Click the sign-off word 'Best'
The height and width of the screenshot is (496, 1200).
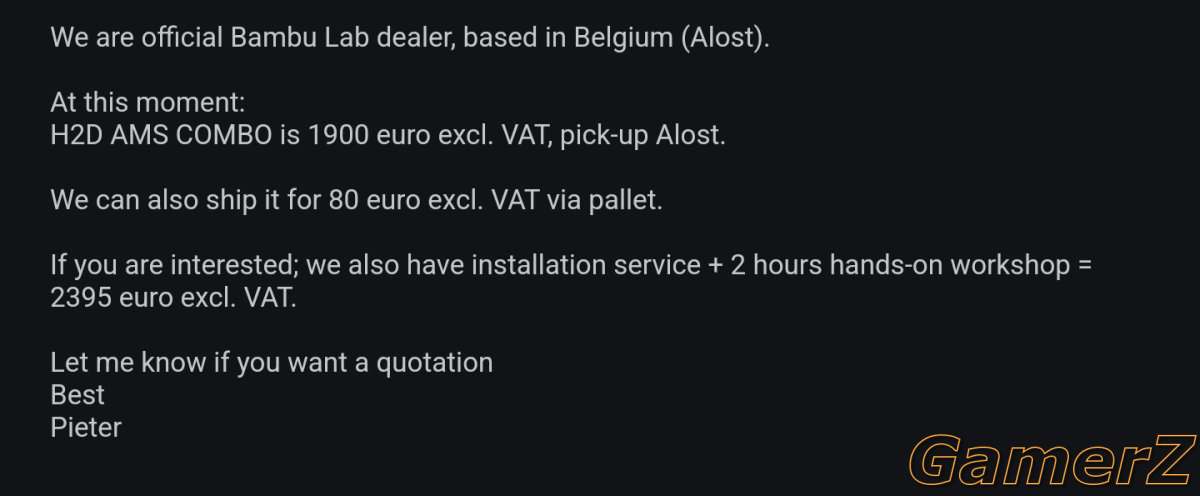[77, 394]
